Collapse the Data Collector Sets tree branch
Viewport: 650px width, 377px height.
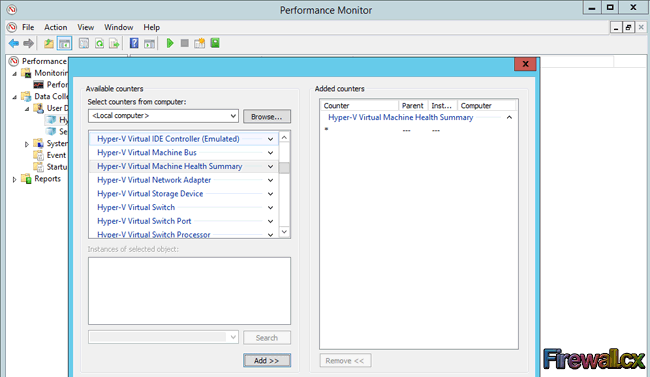point(15,97)
